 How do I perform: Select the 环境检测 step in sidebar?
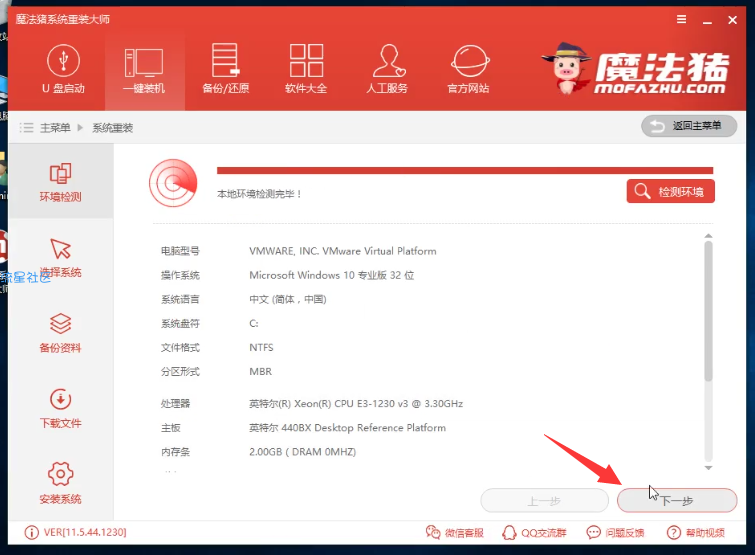[61, 181]
